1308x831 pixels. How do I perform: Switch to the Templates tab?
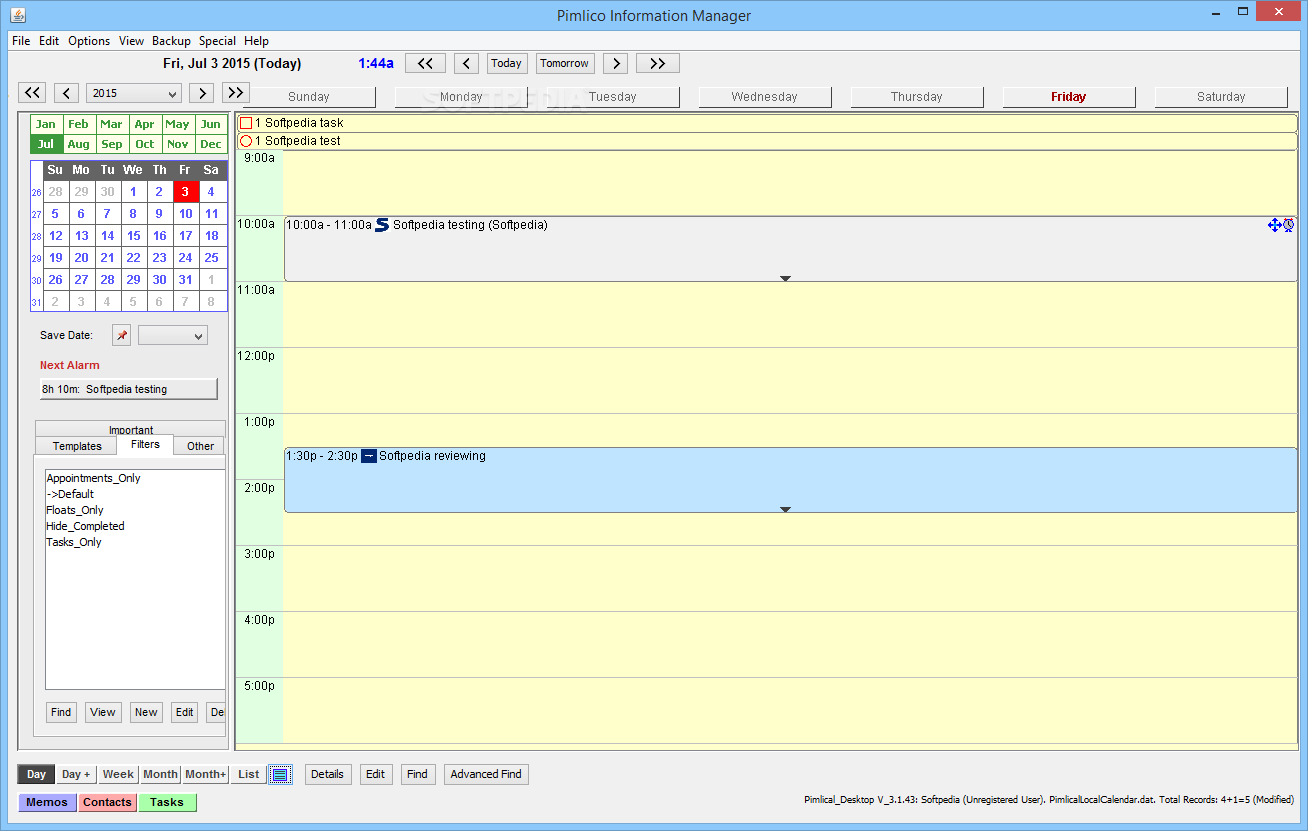[x=77, y=446]
